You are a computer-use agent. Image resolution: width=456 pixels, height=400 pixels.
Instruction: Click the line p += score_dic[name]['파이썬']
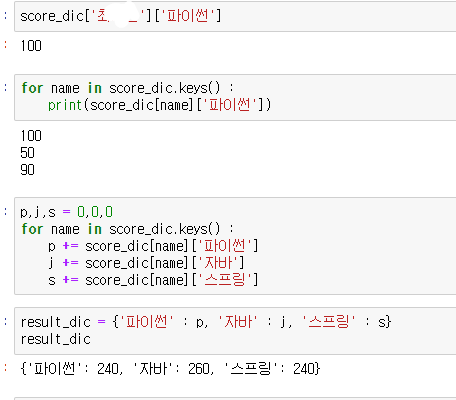pos(153,246)
